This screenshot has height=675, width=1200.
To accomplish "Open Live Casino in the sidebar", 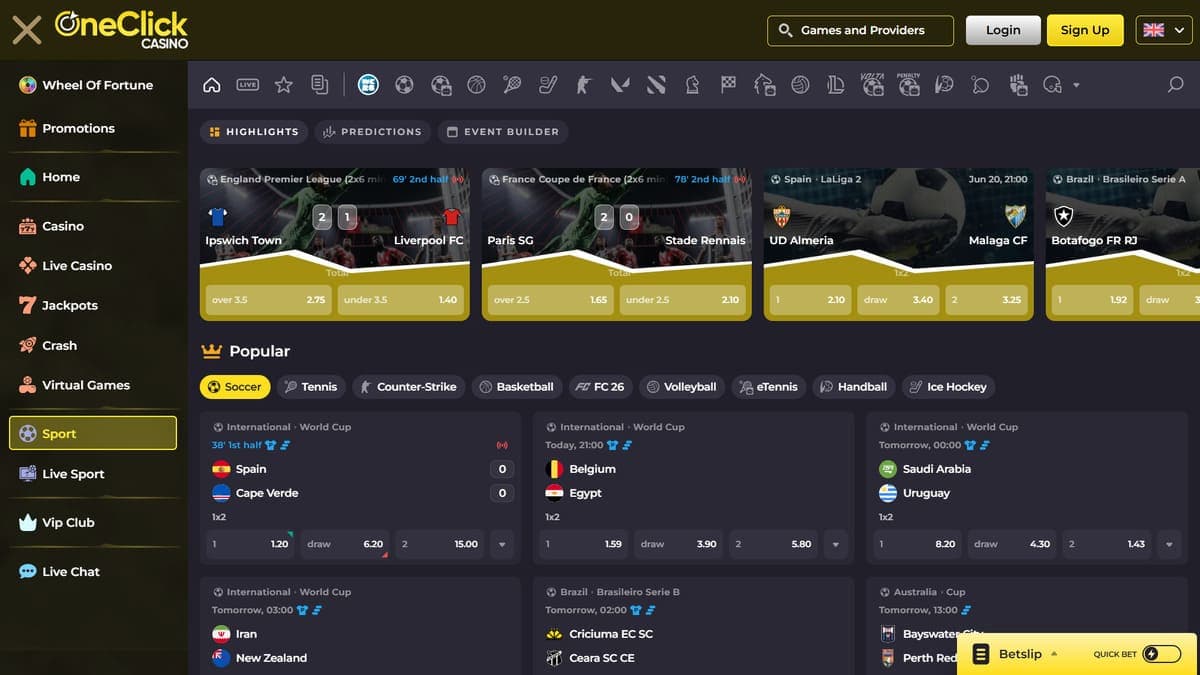I will tap(94, 266).
